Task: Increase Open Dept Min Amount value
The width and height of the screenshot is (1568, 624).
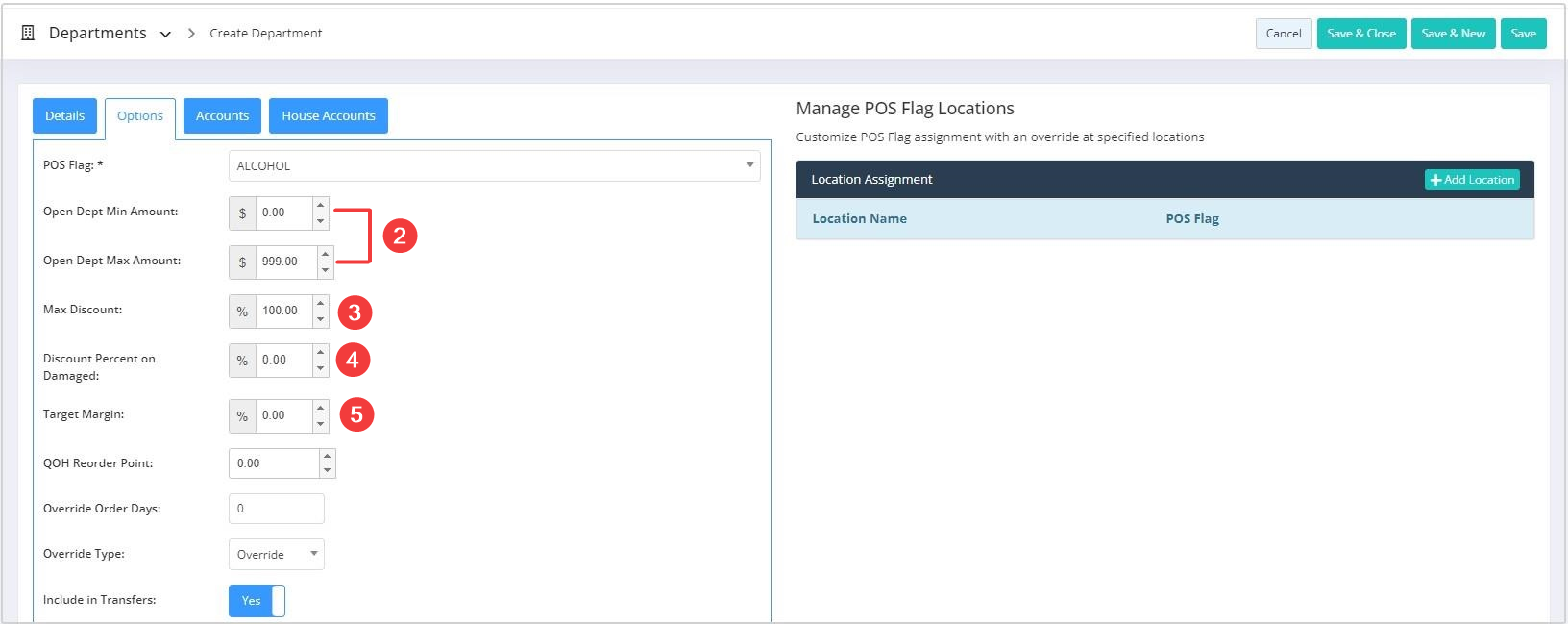Action: pos(321,205)
